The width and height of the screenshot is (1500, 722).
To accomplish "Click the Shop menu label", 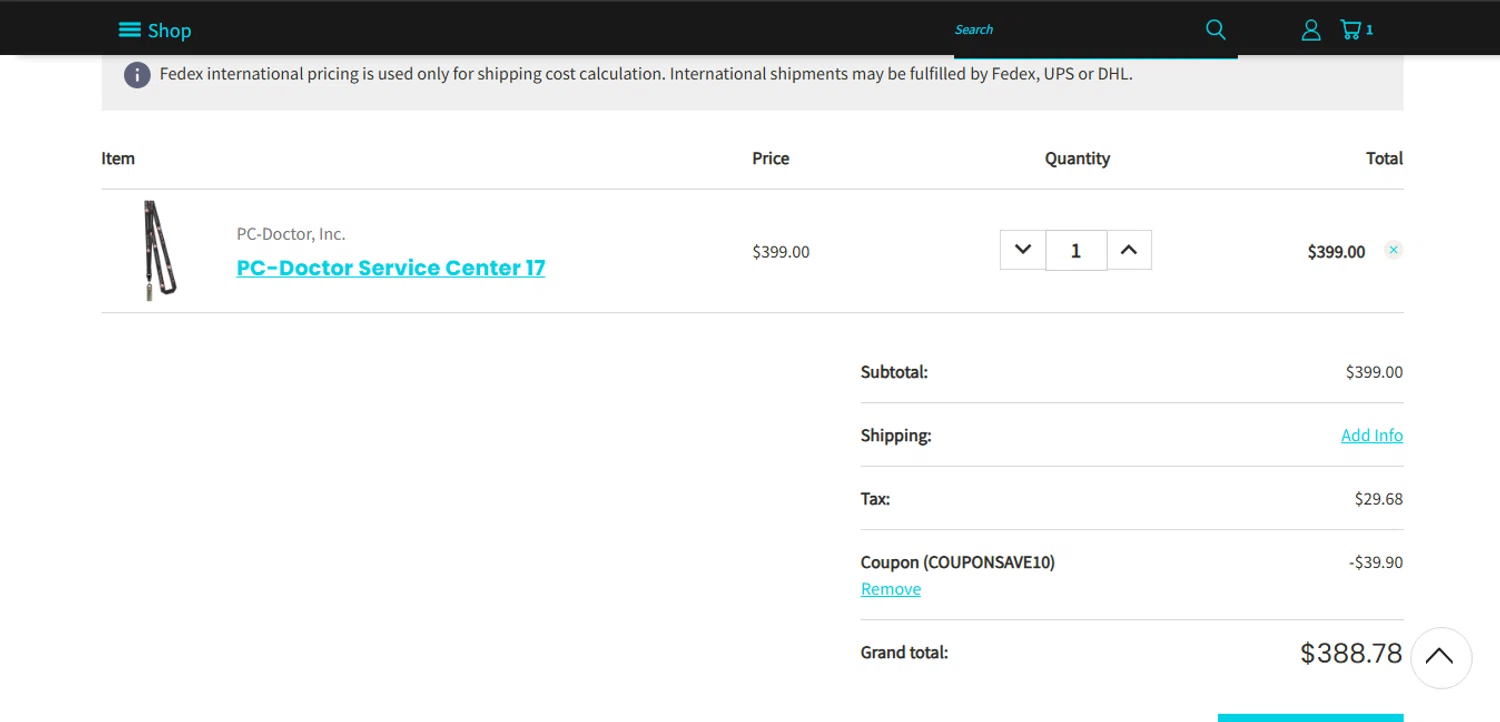I will pos(169,31).
